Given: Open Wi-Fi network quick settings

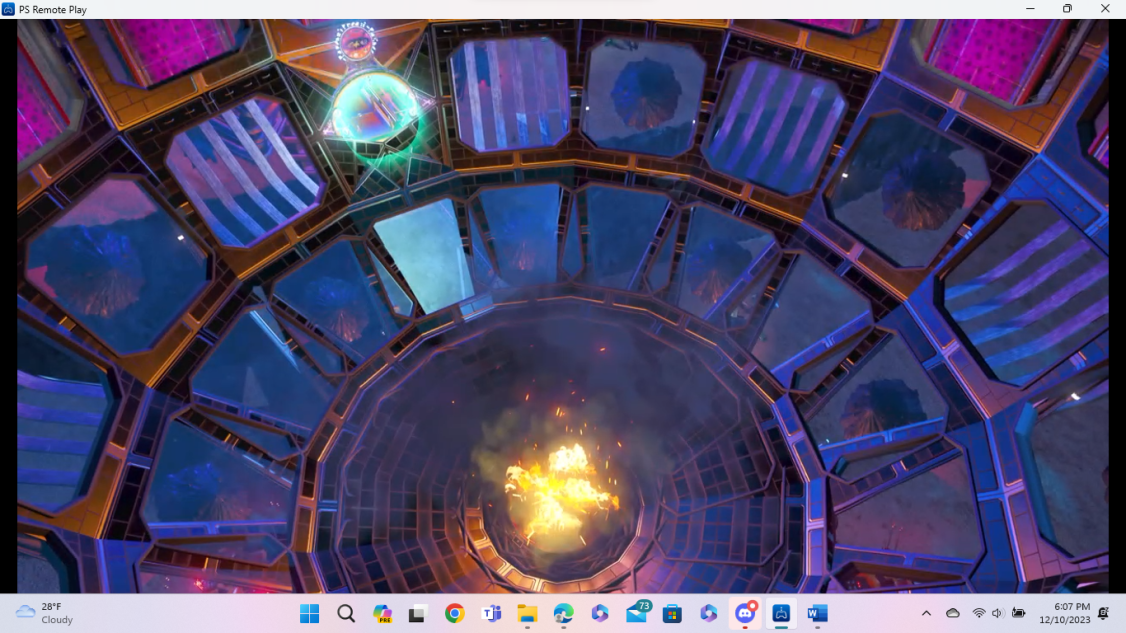Looking at the screenshot, I should click(978, 613).
